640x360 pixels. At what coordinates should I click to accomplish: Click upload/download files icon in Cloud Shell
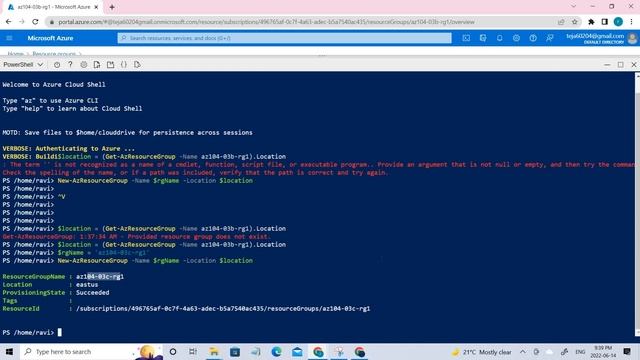pos(97,64)
